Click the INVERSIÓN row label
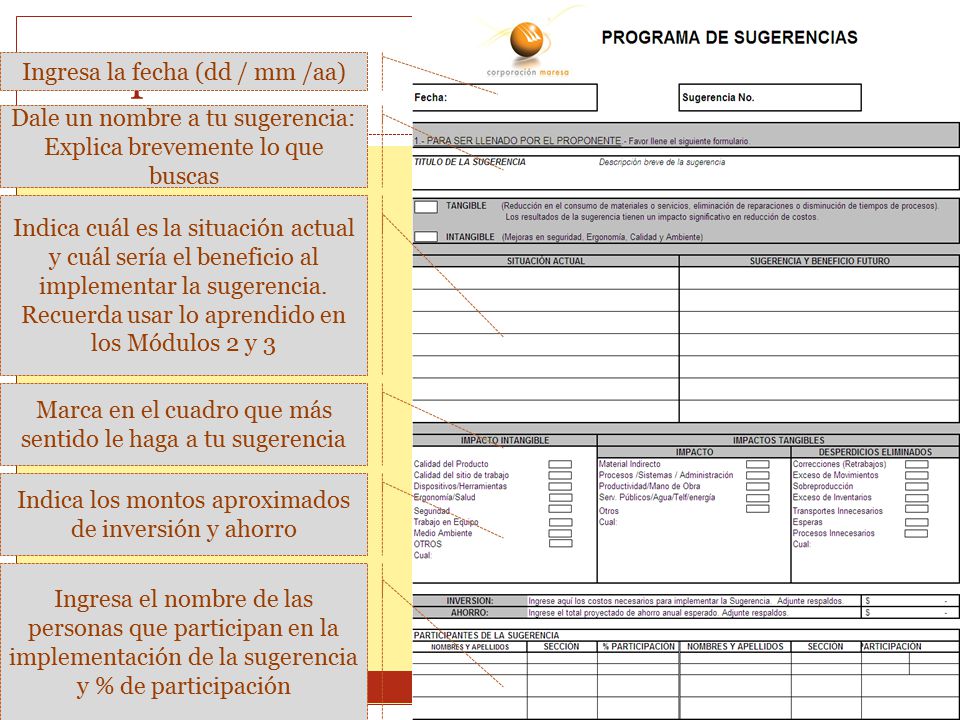The image size is (960, 720). tap(470, 601)
